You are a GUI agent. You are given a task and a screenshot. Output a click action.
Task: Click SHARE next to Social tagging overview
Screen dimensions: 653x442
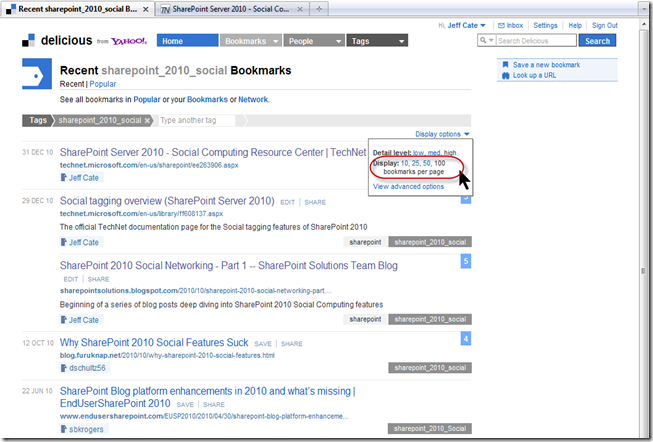click(315, 202)
